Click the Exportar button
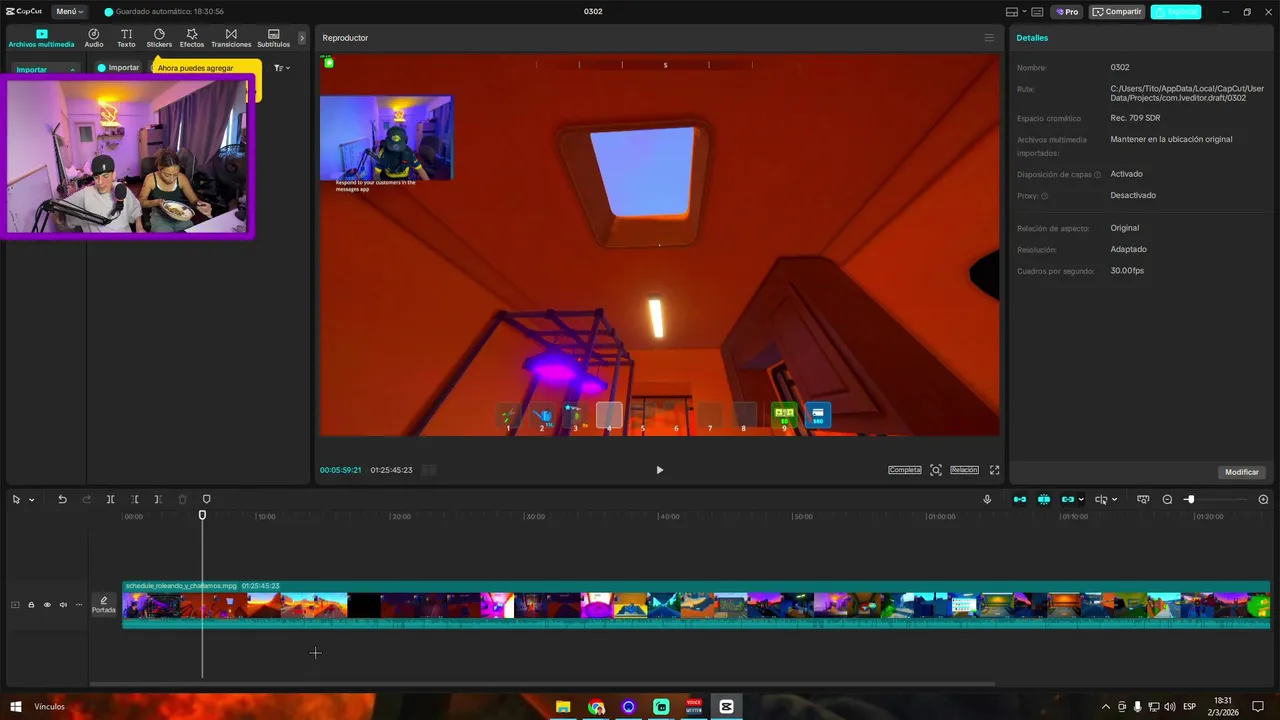This screenshot has width=1280, height=720. tap(1176, 12)
